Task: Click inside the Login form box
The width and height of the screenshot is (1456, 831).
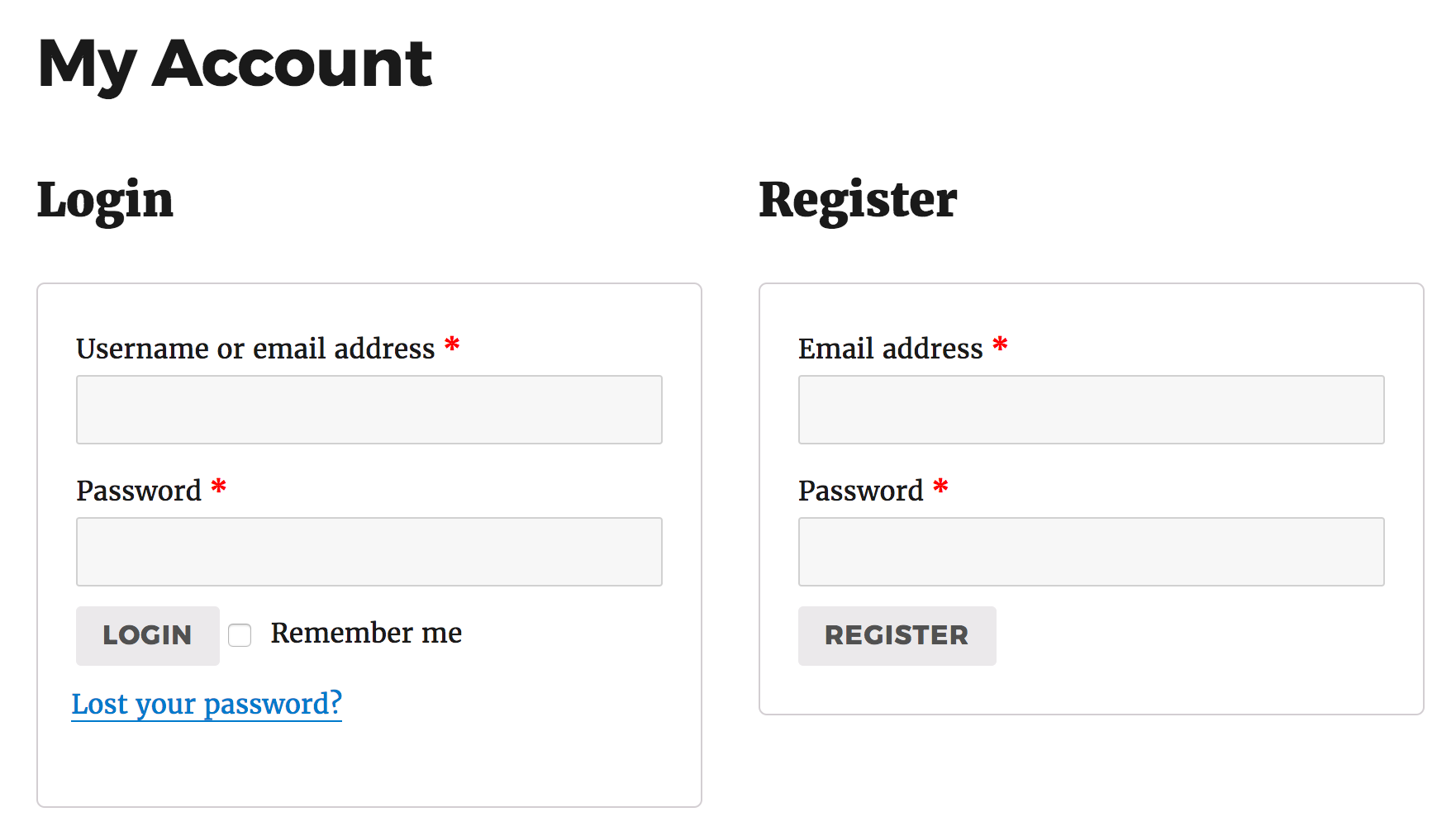Action: tap(369, 760)
